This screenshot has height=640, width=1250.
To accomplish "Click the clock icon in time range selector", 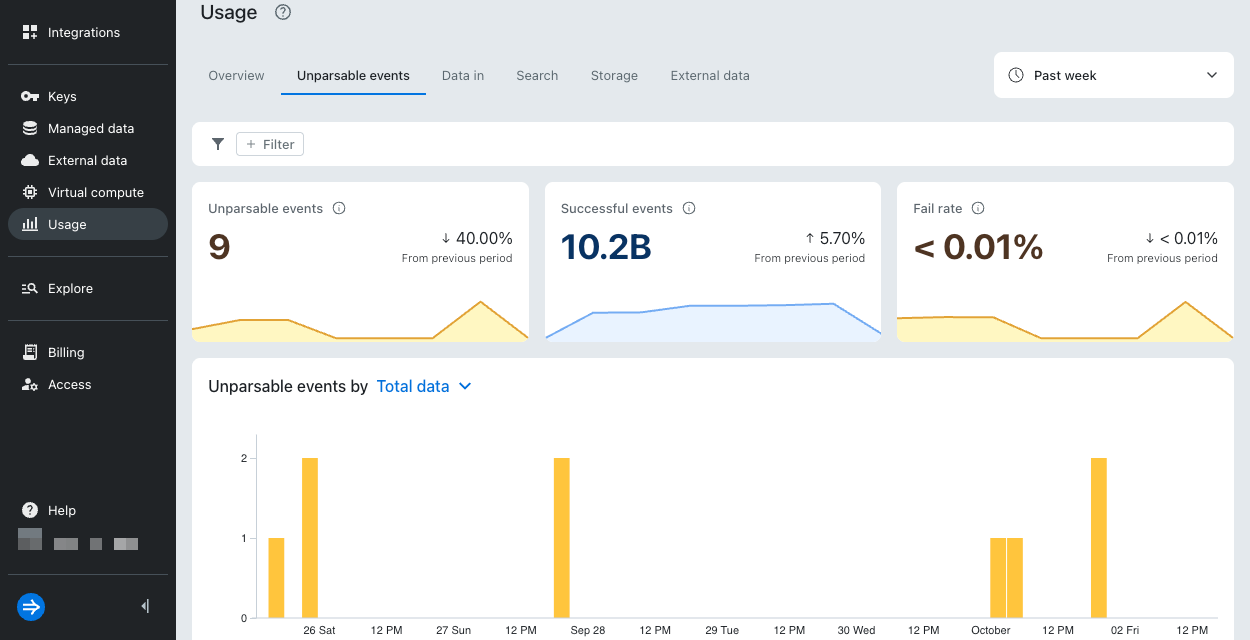I will point(1016,76).
